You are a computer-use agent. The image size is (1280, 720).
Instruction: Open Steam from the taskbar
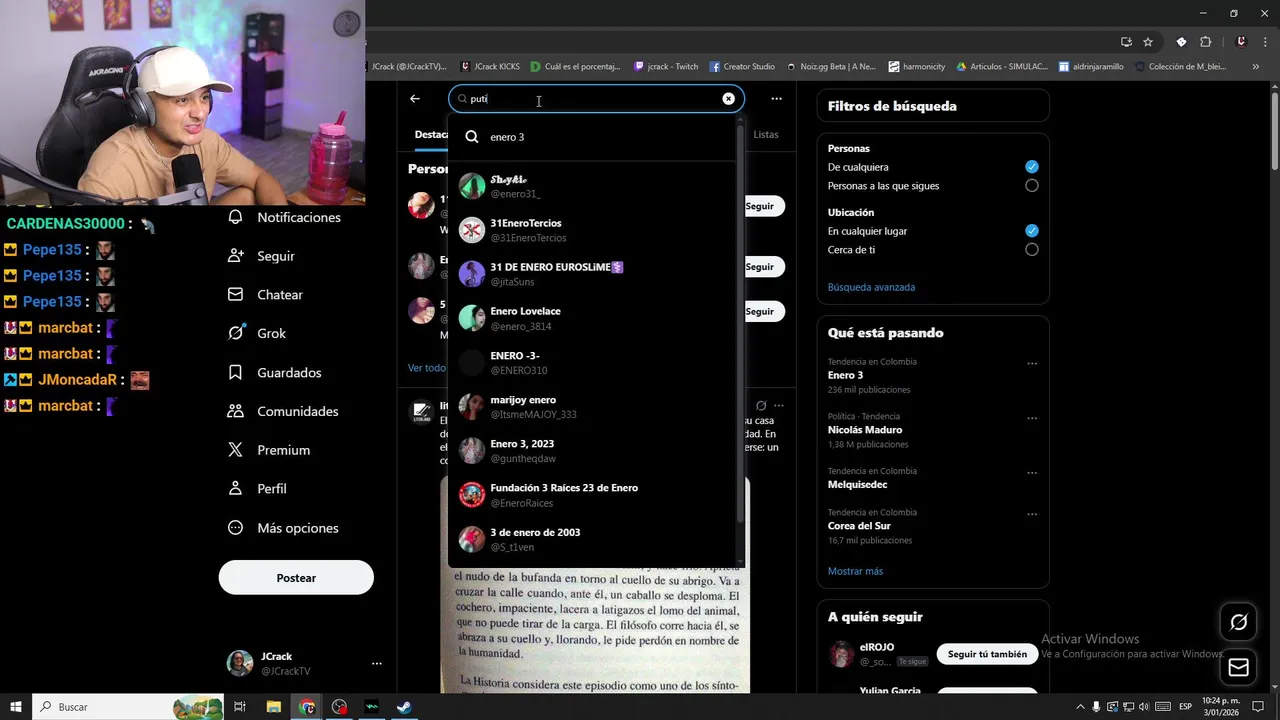(404, 707)
